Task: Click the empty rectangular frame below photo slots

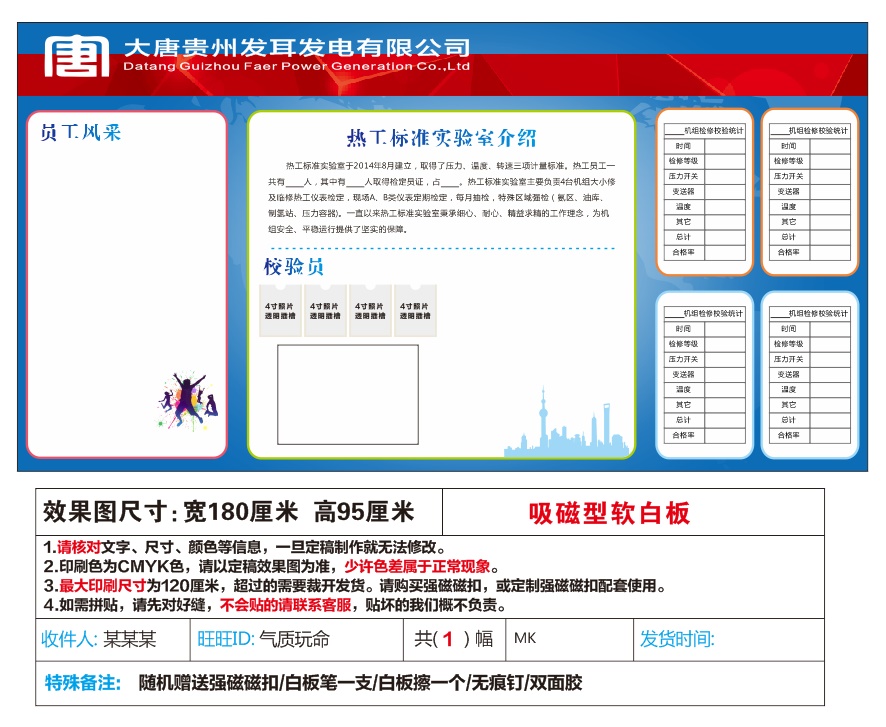Action: click(x=348, y=394)
